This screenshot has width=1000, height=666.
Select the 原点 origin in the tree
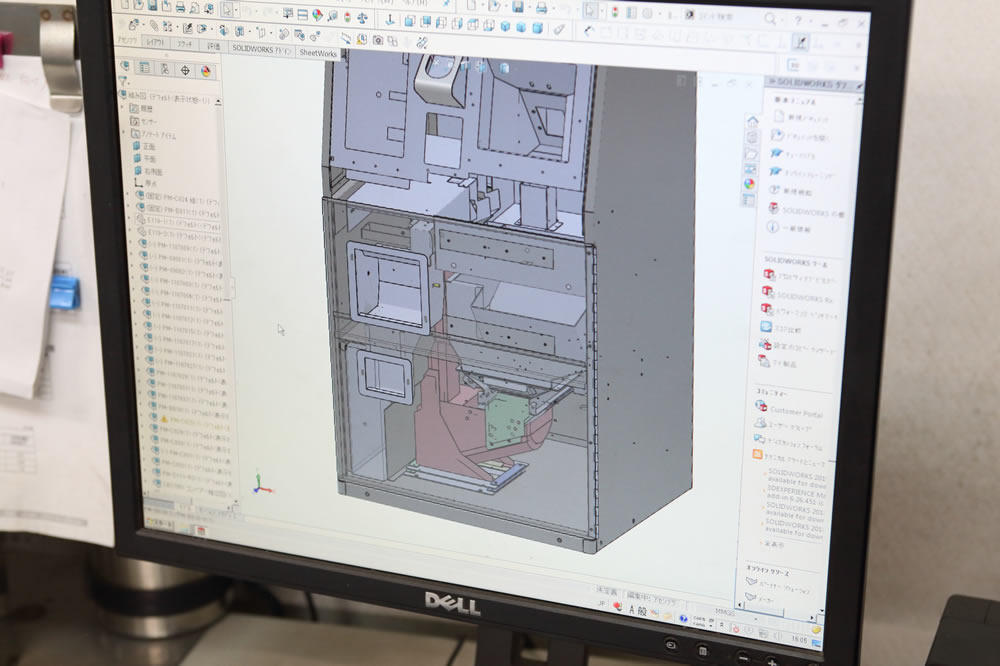point(145,183)
